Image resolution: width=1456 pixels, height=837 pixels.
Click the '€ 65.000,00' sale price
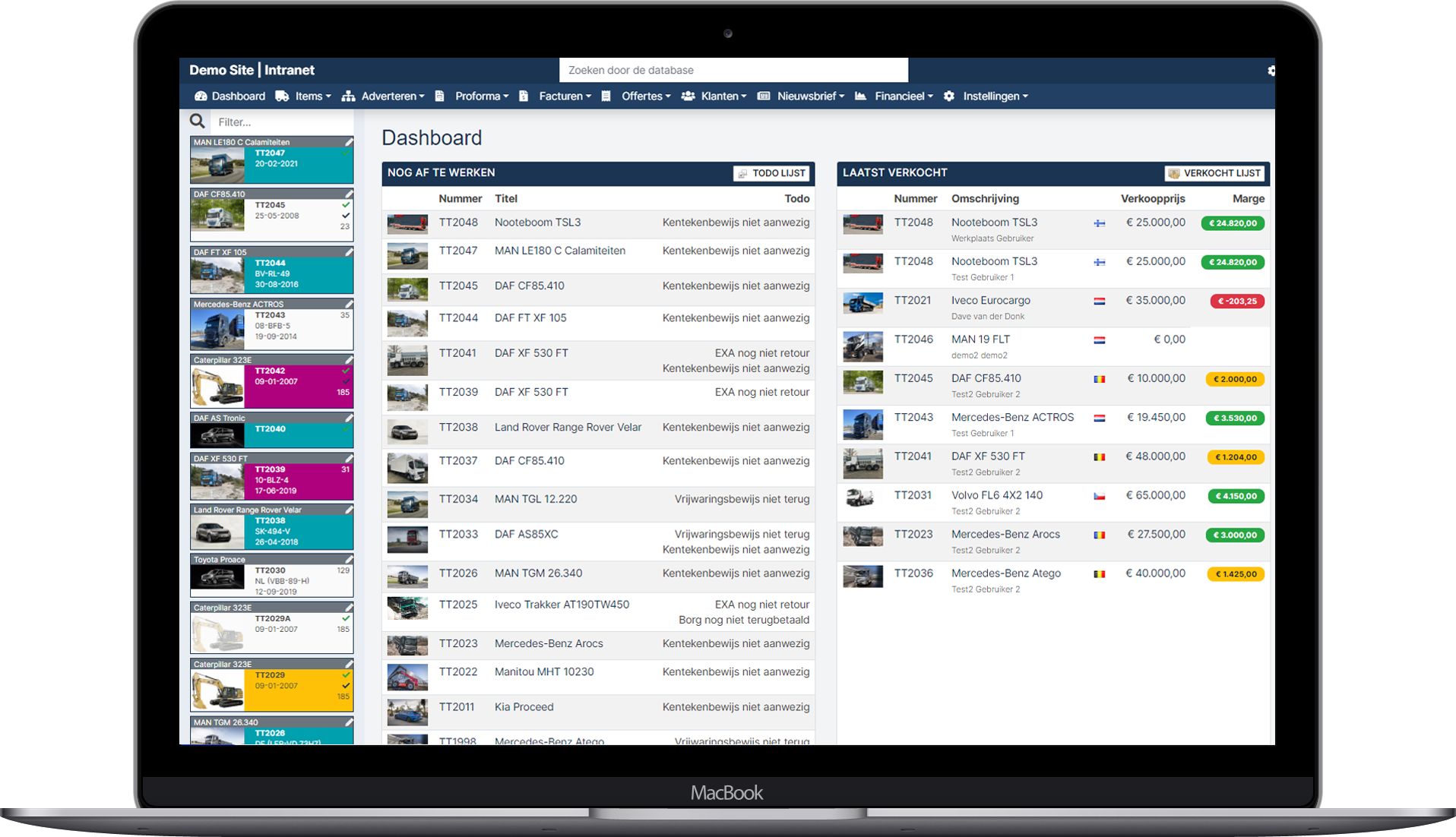(x=1155, y=495)
